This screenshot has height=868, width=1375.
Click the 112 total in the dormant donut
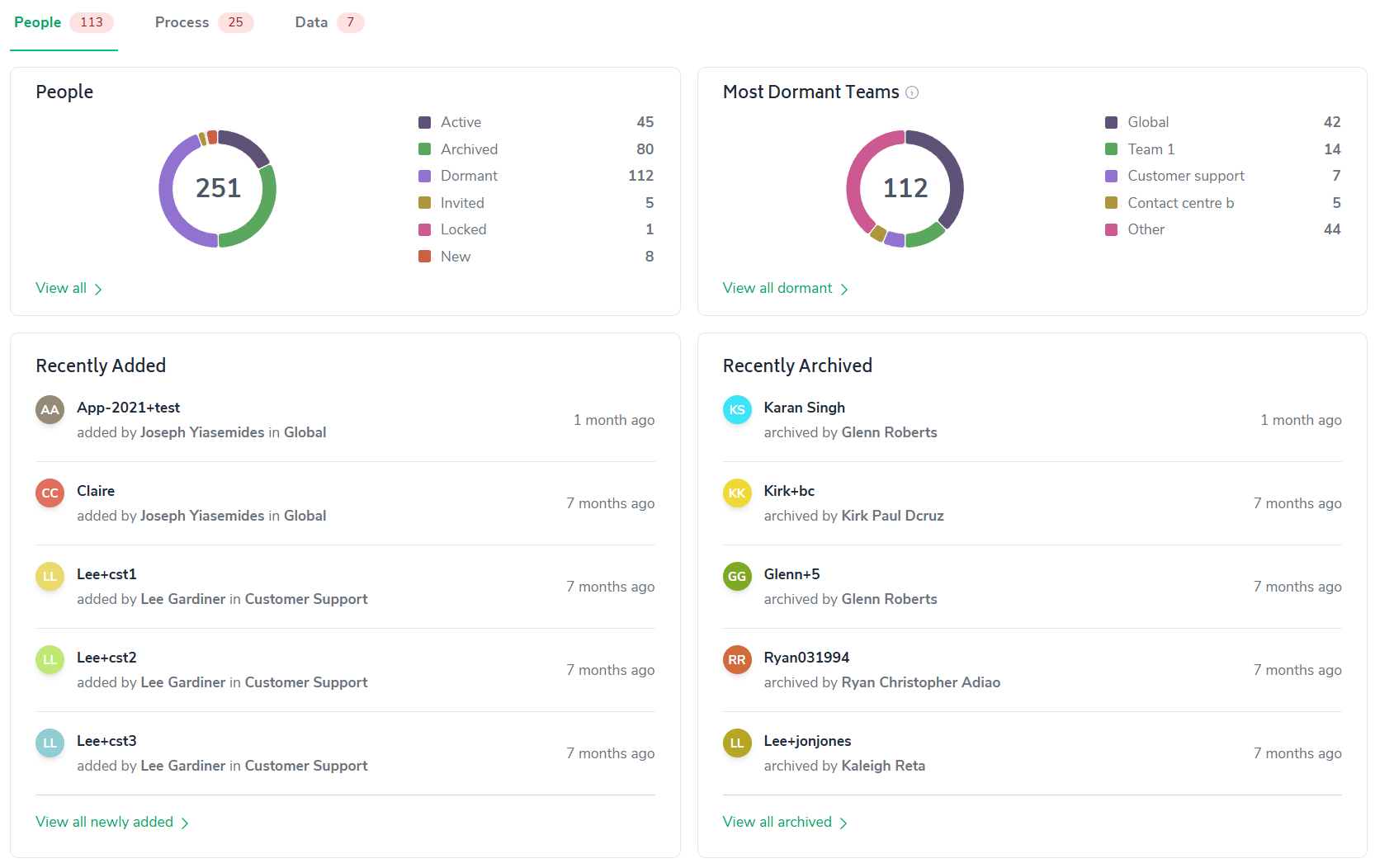[x=905, y=188]
